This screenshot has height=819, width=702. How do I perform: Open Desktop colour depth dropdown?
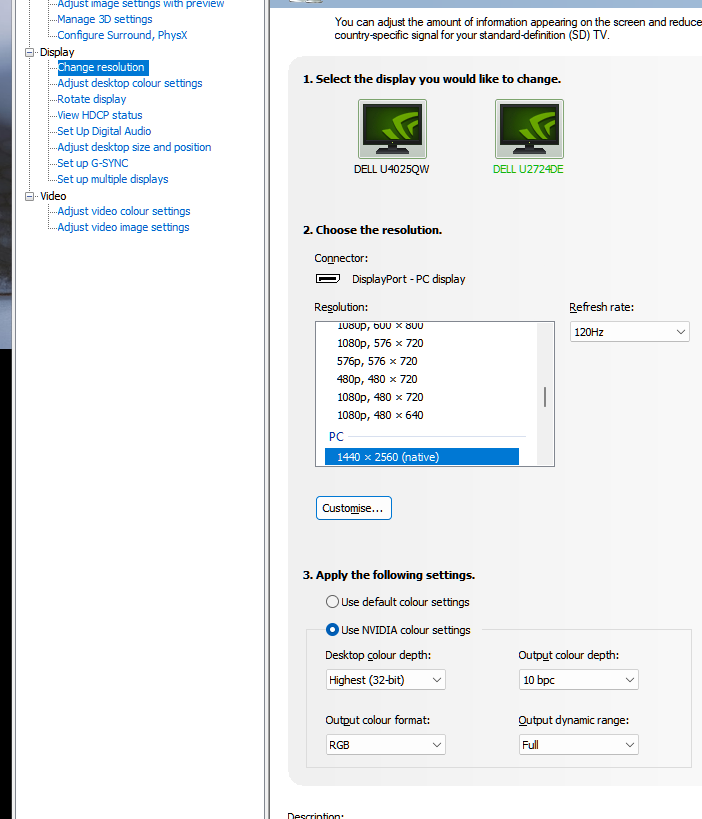coord(385,680)
